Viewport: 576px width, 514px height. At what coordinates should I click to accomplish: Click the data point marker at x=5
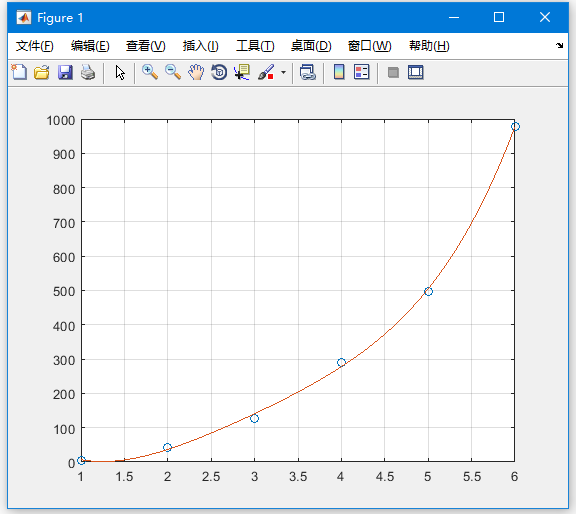click(x=428, y=292)
